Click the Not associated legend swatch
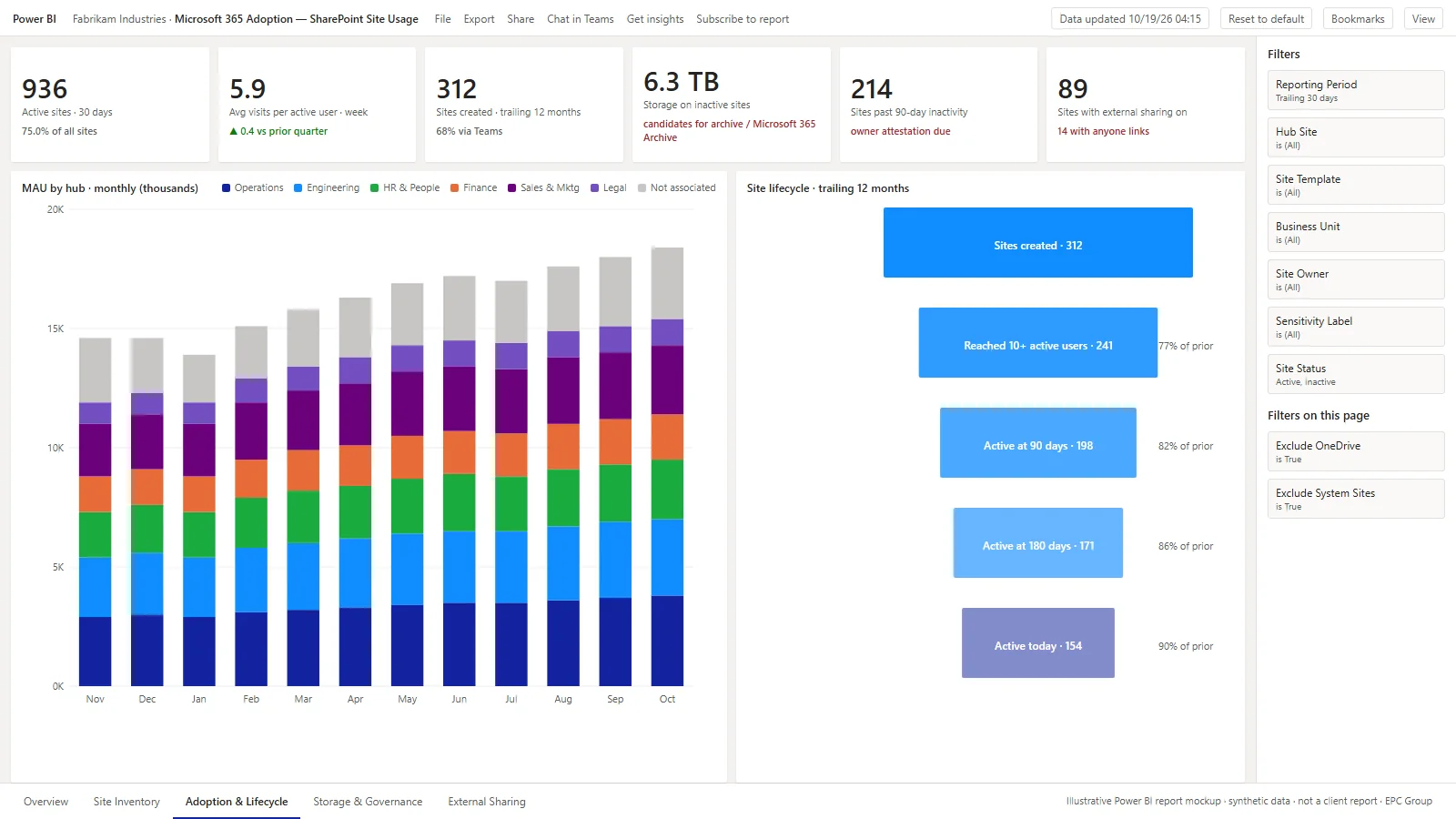The height and width of the screenshot is (819, 1456). pos(642,188)
